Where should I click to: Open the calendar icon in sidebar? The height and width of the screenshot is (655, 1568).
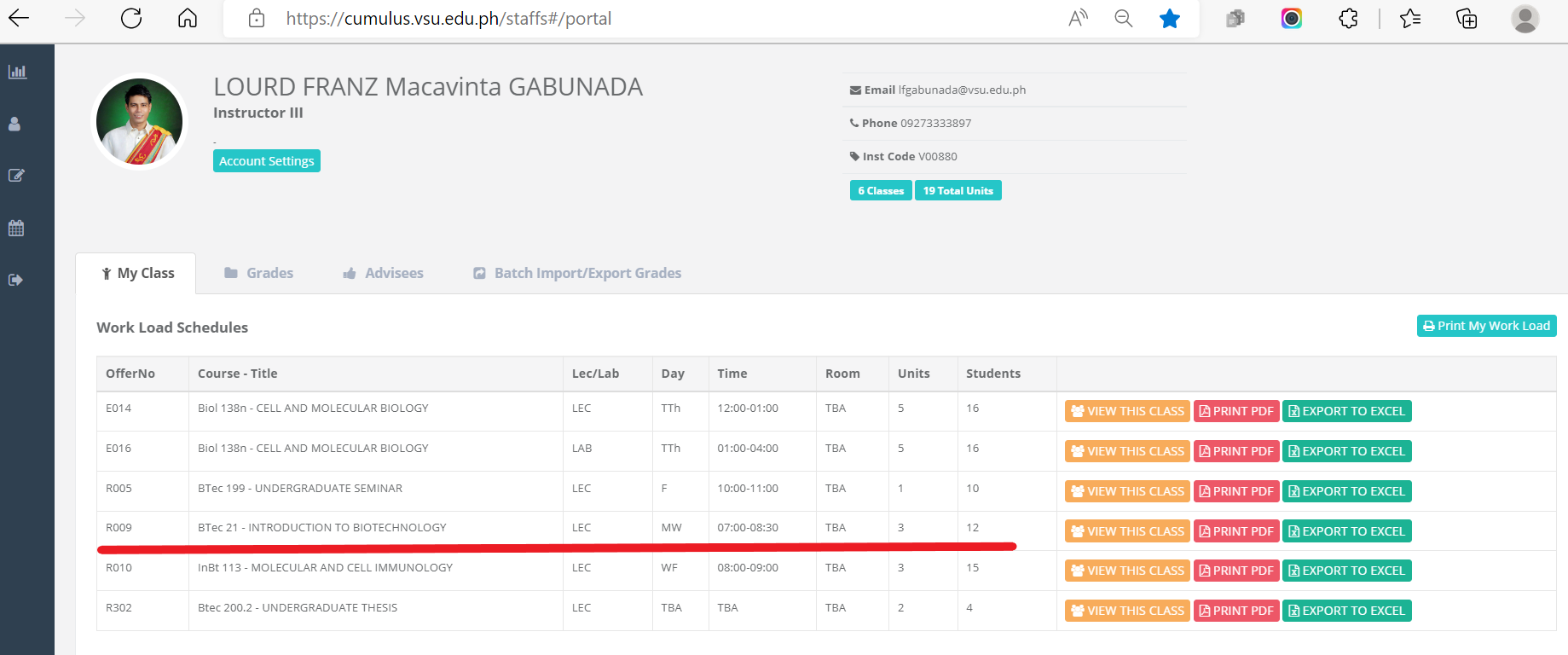[16, 228]
